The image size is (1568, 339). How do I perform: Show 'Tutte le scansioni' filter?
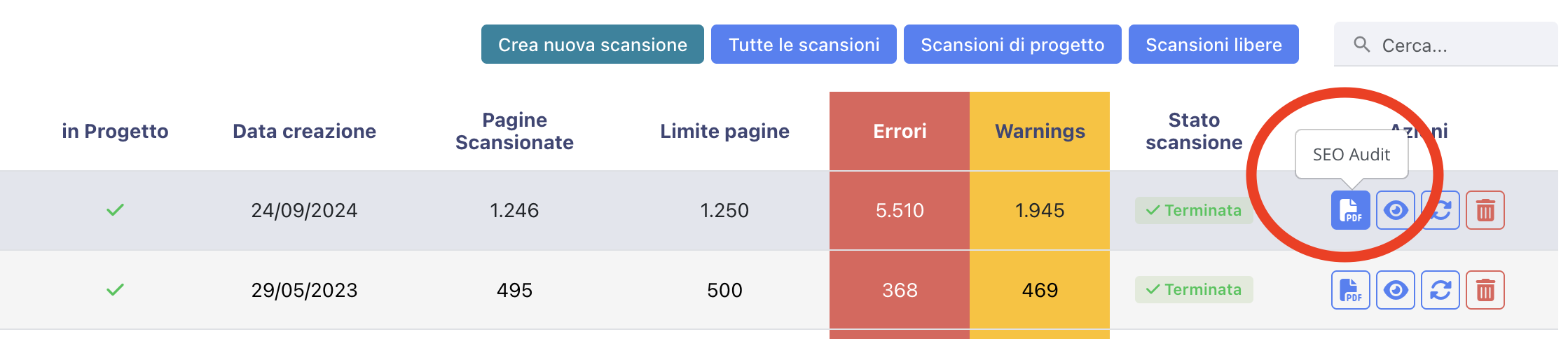pos(804,45)
